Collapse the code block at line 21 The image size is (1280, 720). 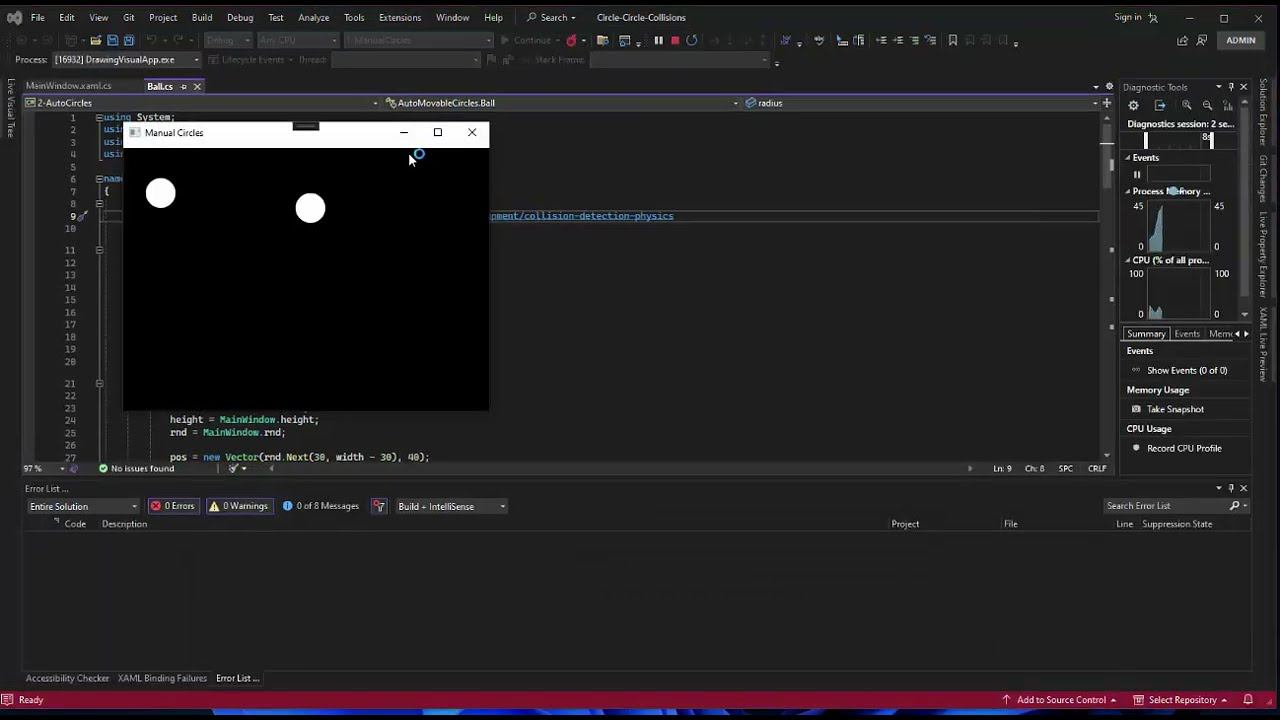coord(99,384)
